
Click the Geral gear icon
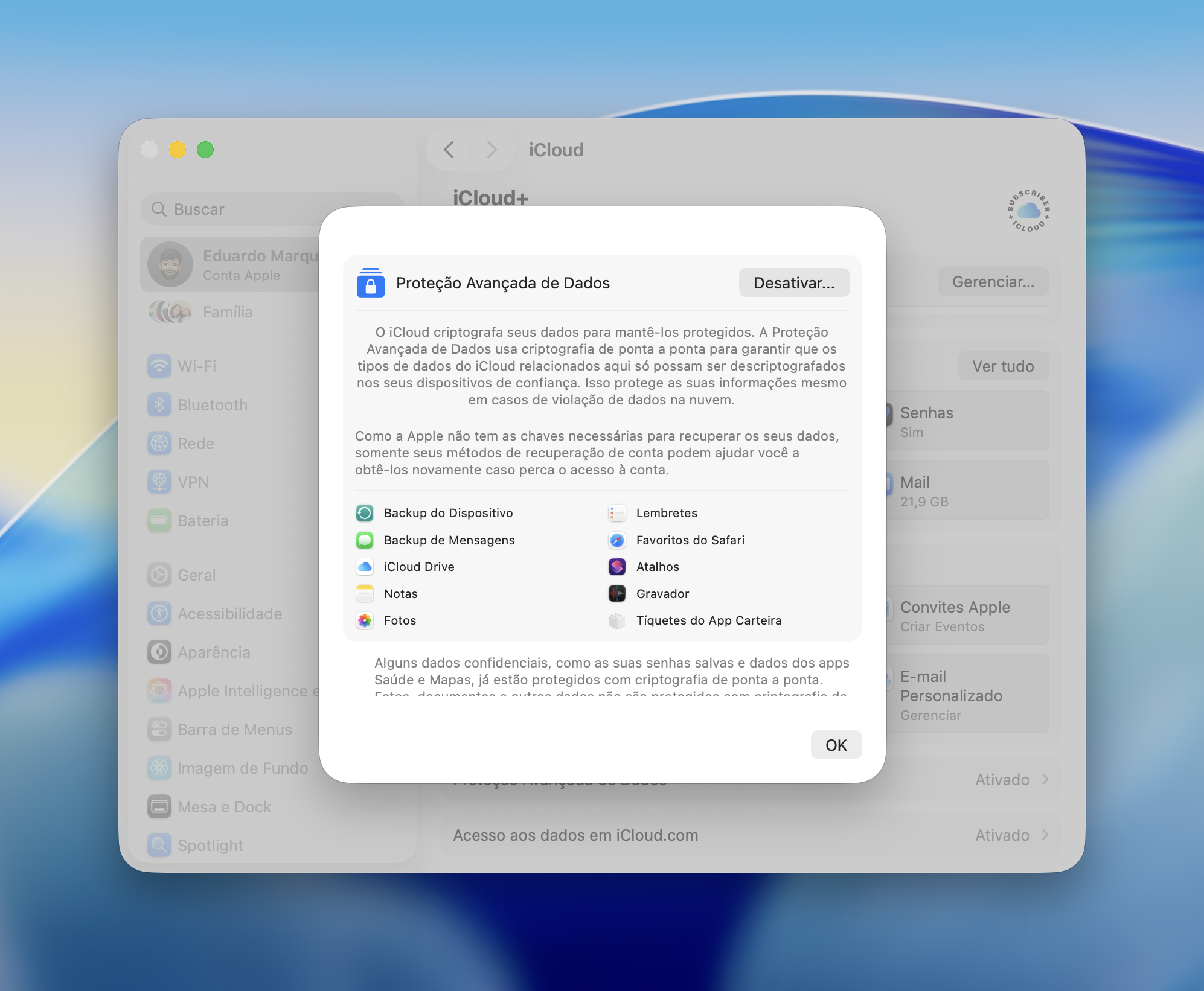[x=159, y=575]
